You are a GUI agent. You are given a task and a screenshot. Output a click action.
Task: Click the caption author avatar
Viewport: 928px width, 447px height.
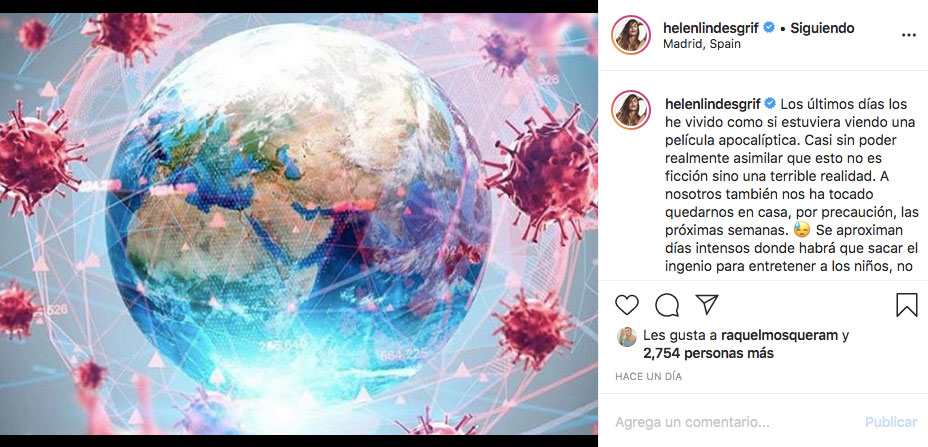click(631, 110)
